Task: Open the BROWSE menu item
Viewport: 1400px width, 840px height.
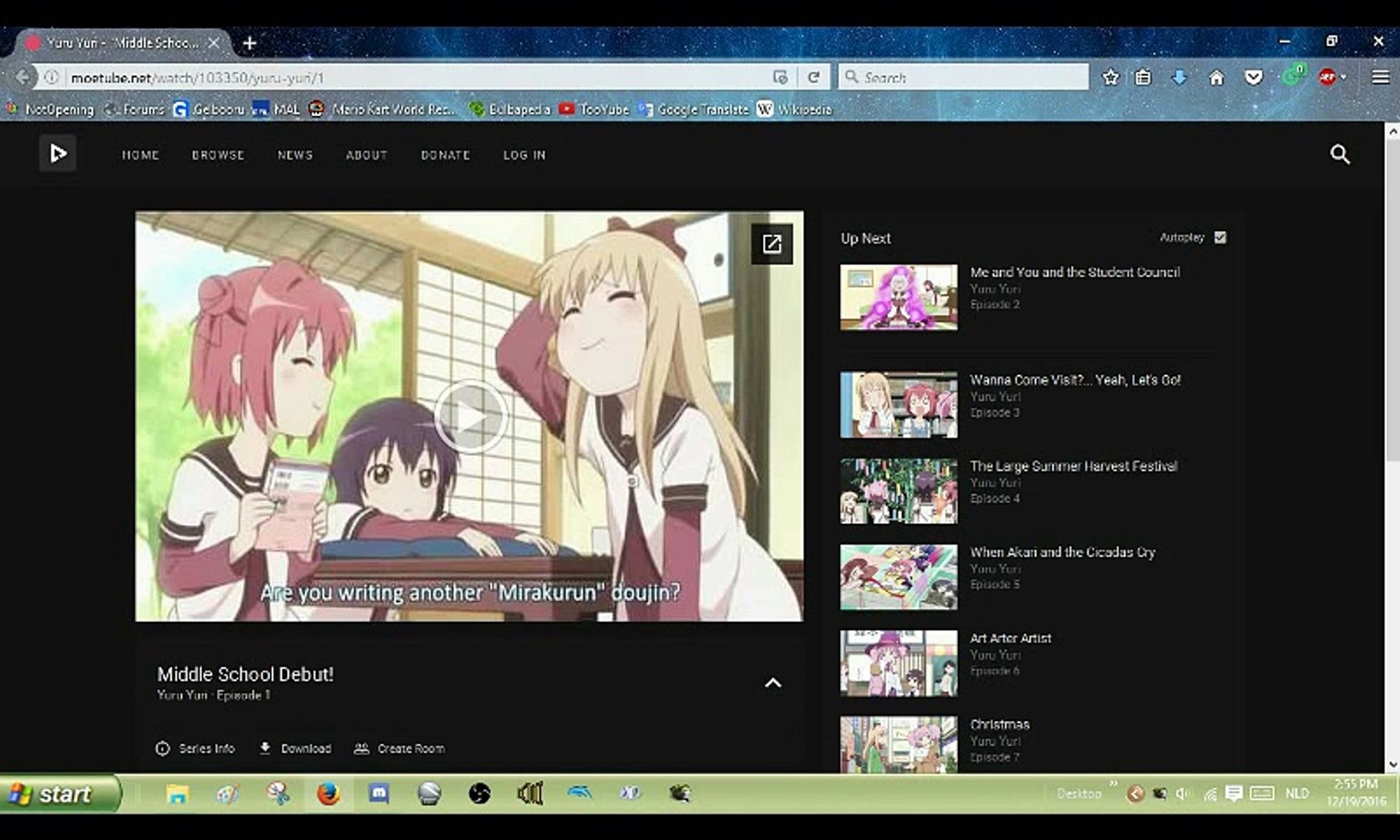Action: (218, 155)
